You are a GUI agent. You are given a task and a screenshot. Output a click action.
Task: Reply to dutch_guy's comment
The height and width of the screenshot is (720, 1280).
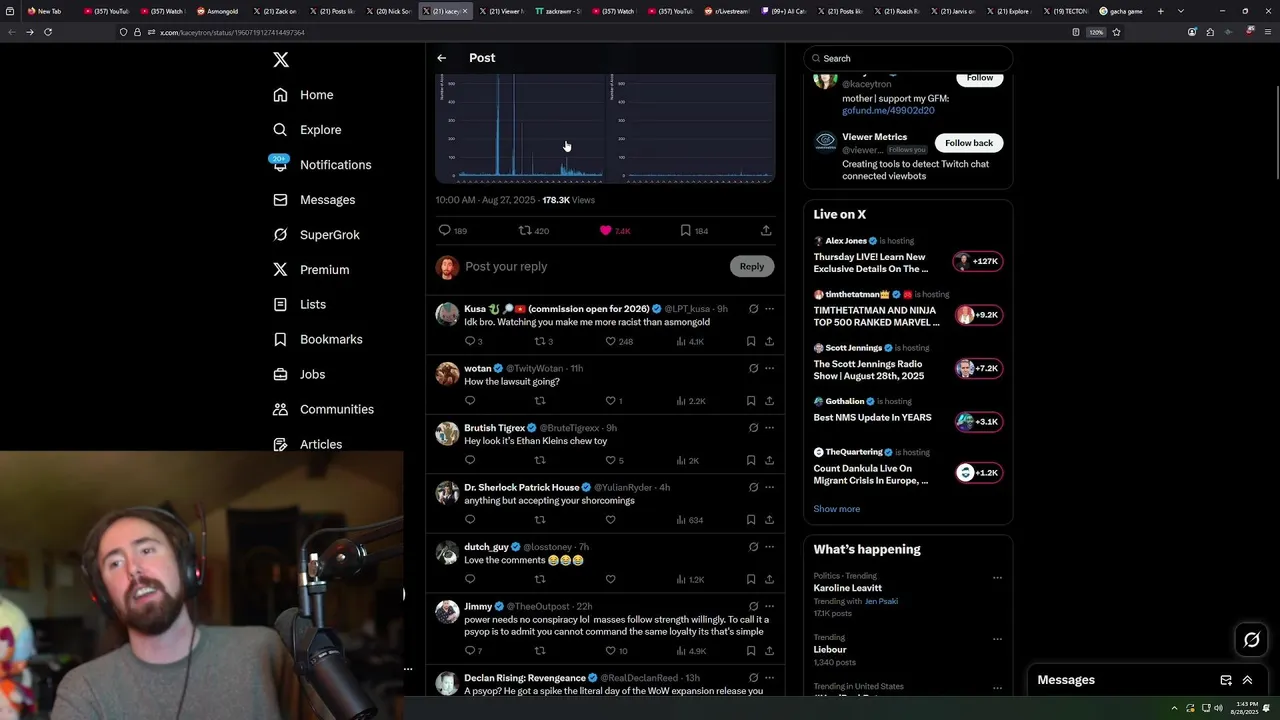coord(470,579)
